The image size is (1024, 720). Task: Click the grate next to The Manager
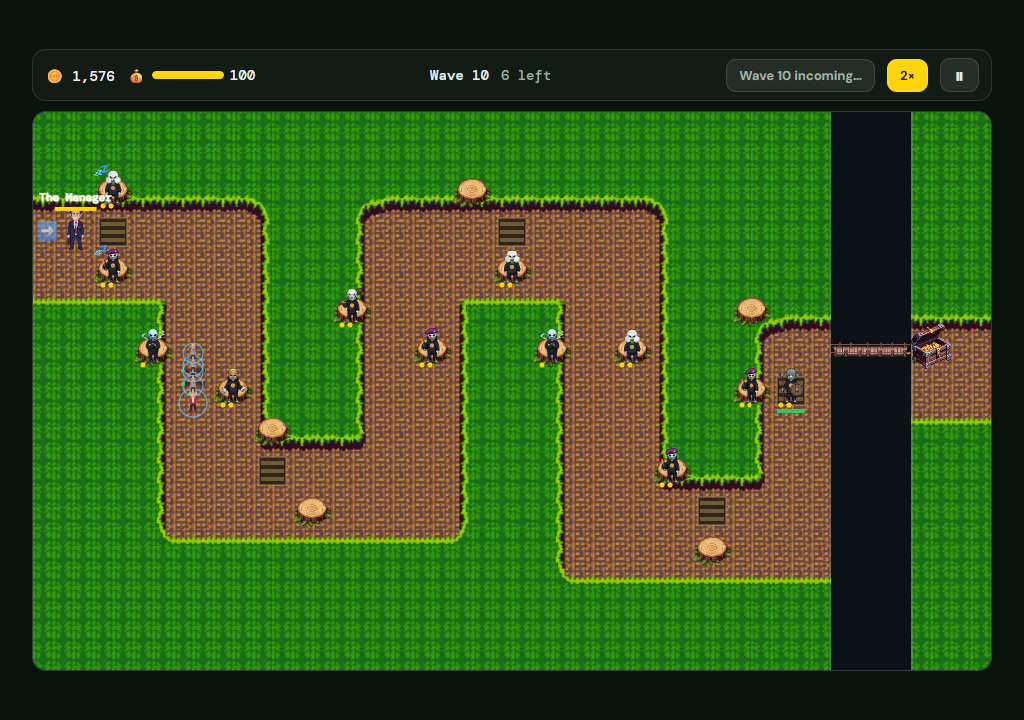(112, 231)
